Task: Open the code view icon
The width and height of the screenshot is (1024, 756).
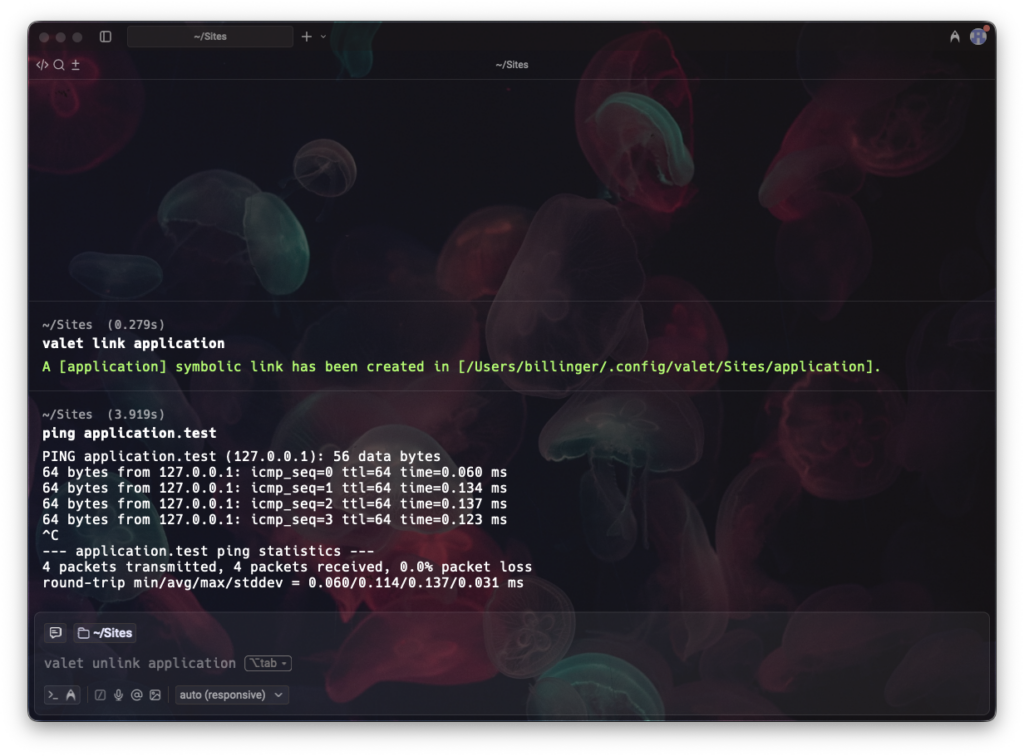Action: tap(42, 65)
